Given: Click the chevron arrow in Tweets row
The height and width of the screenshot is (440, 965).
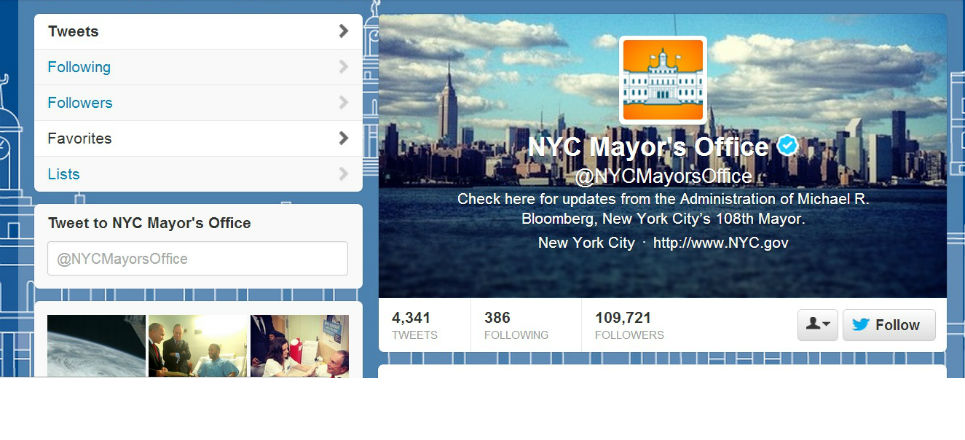Looking at the screenshot, I should [343, 31].
